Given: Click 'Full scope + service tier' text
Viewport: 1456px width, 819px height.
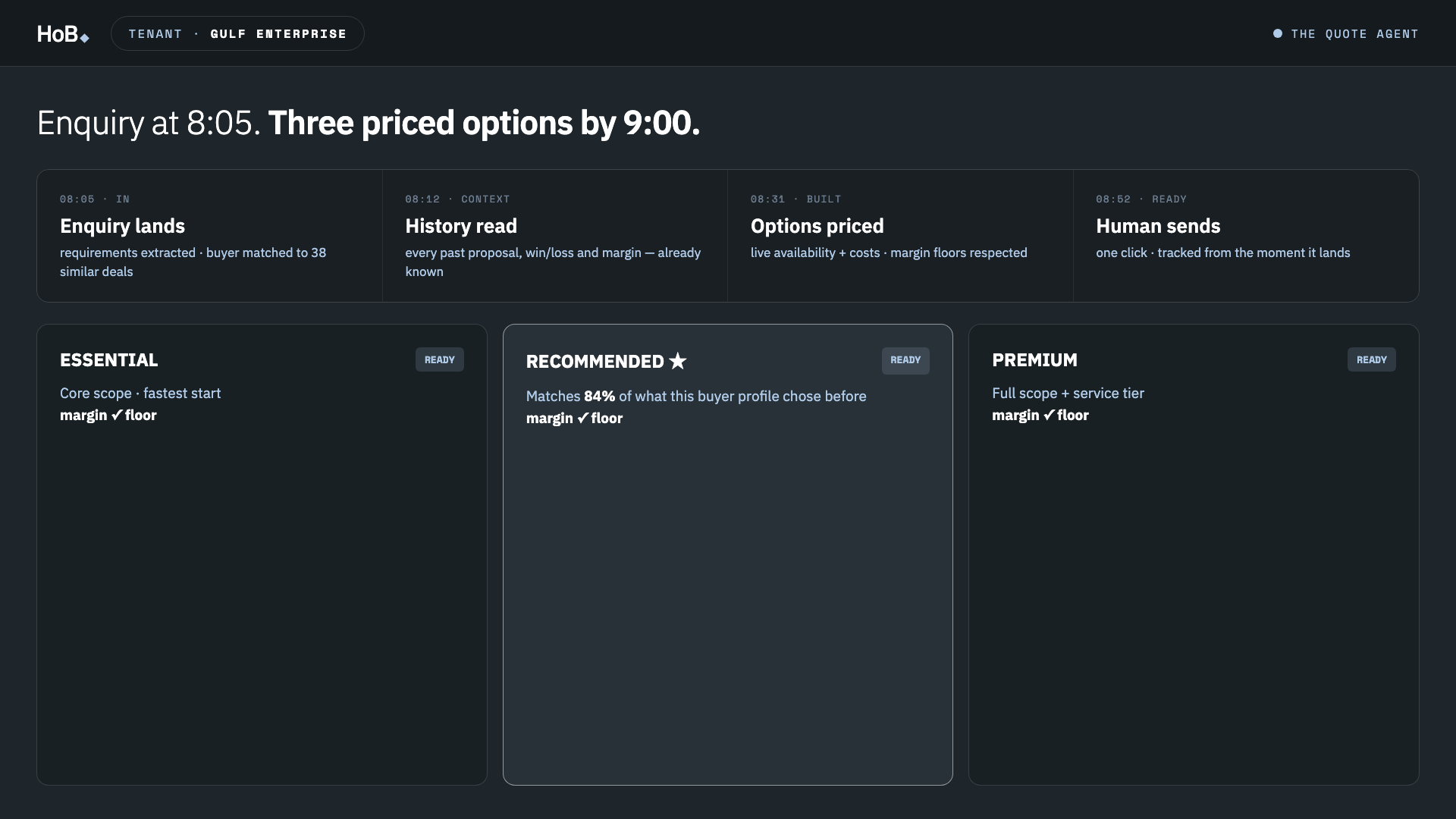Looking at the screenshot, I should point(1068,394).
